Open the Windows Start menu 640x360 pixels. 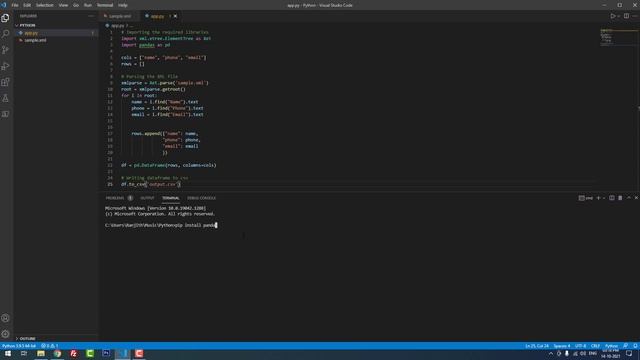pos(8,353)
